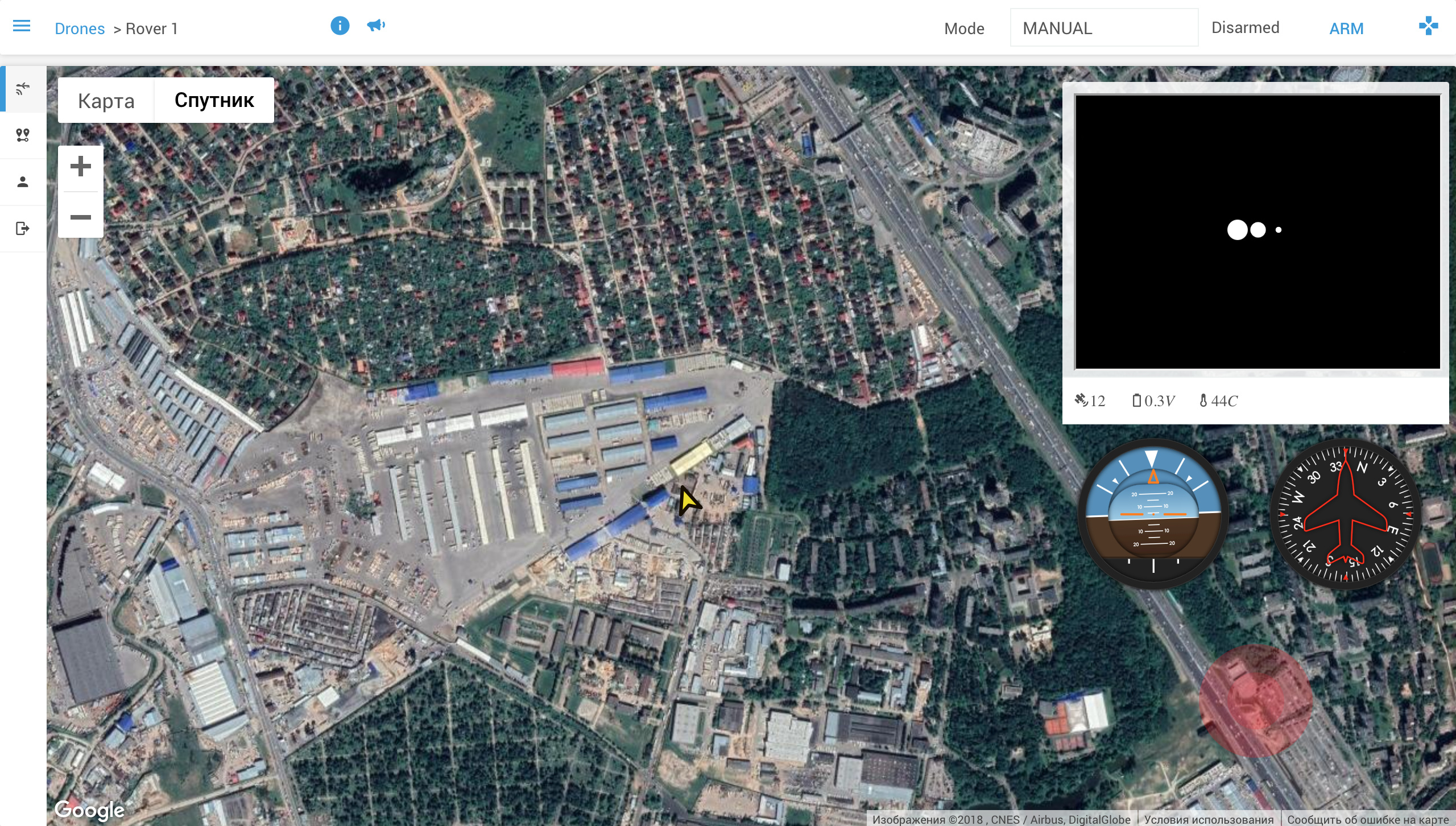
Task: Click the Disarmed status text
Action: (1246, 28)
